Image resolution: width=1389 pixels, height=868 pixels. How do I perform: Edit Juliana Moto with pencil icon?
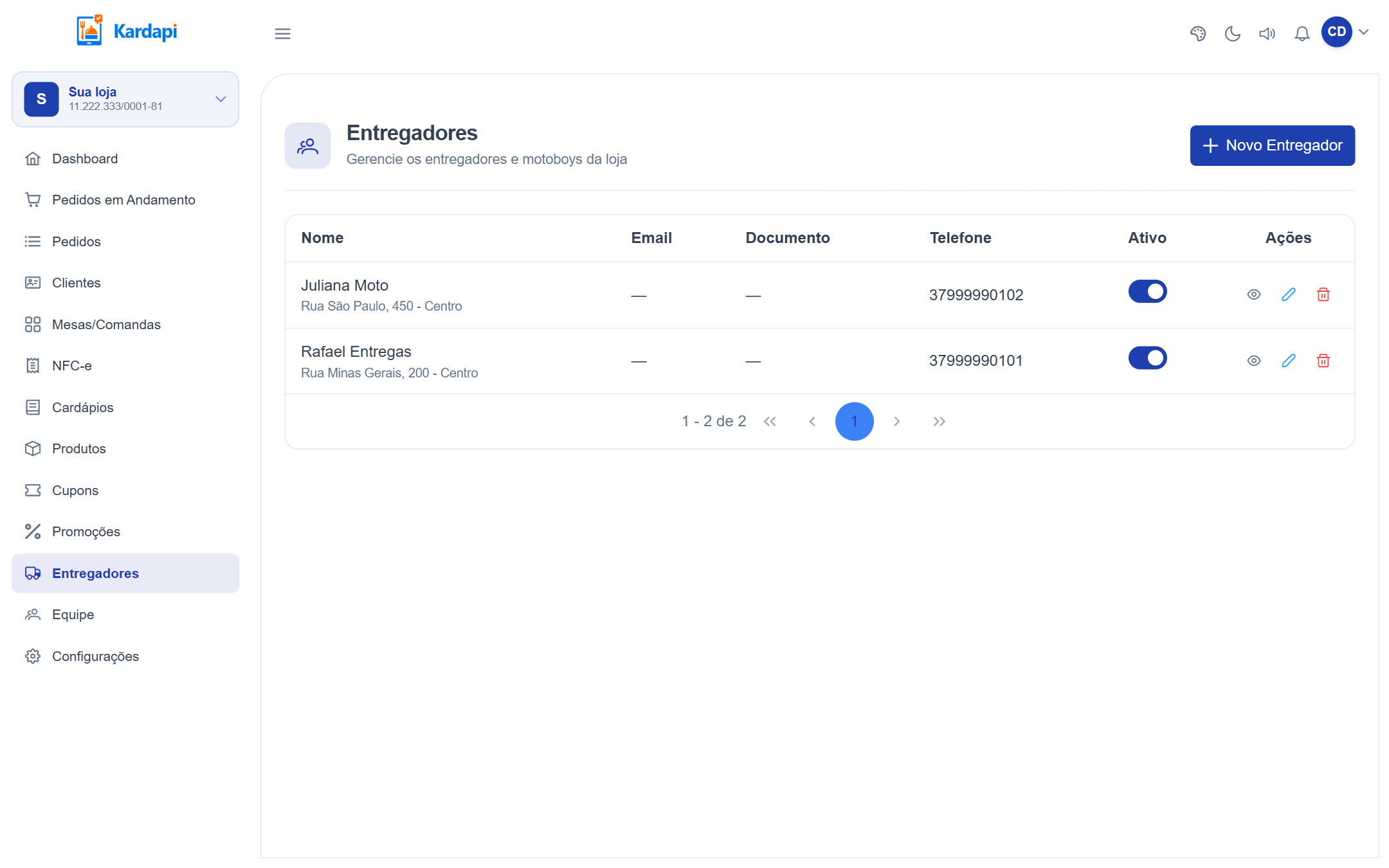[1289, 294]
